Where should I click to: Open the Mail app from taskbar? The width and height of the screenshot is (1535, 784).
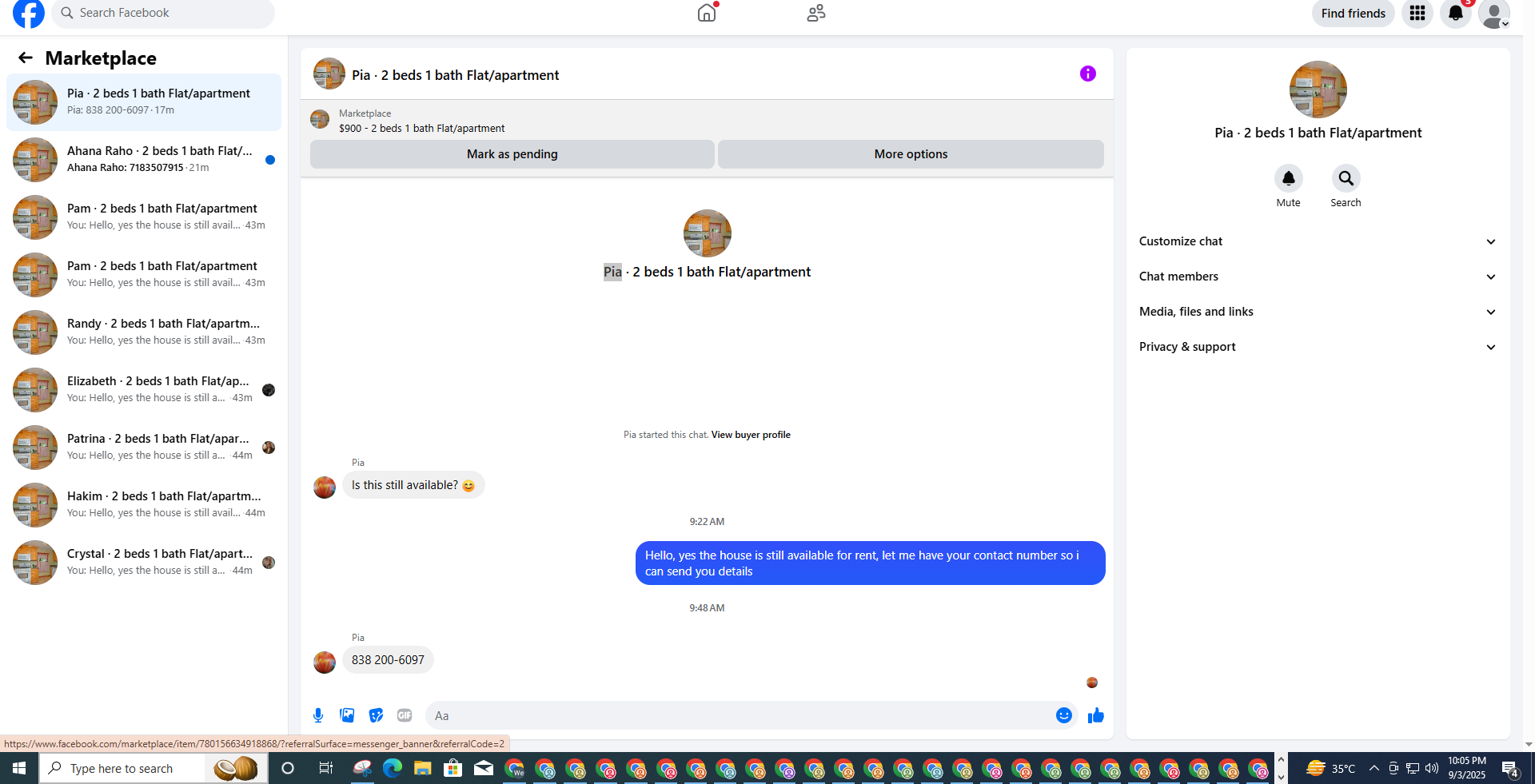484,769
